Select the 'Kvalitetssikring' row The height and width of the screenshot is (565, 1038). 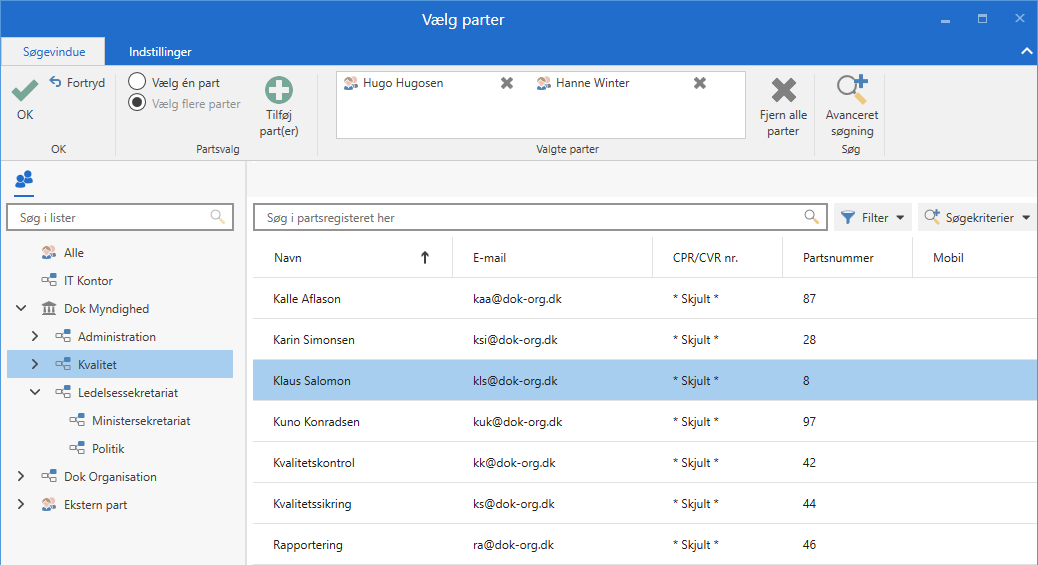[x=645, y=504]
